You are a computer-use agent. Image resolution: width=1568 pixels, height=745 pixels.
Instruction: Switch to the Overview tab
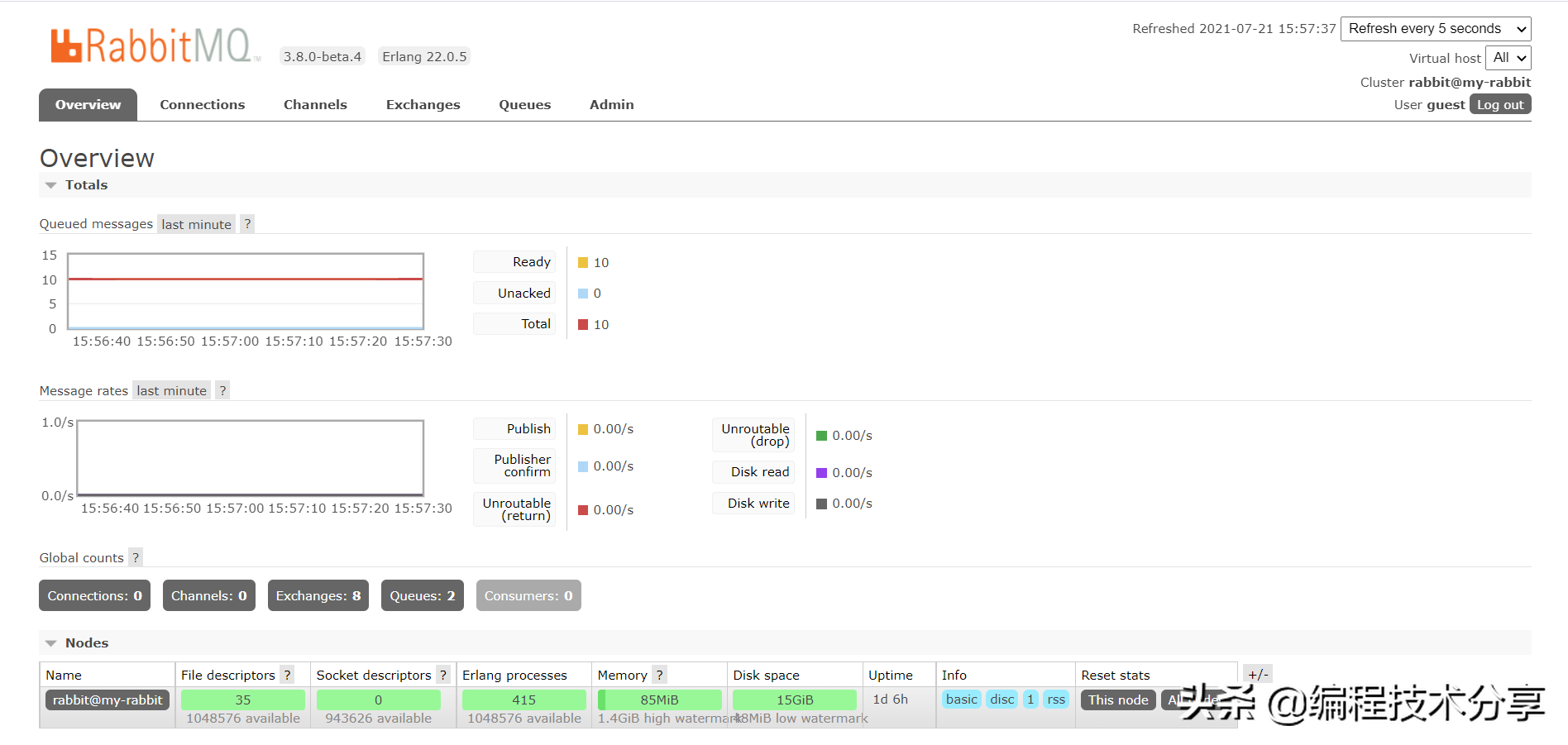88,105
